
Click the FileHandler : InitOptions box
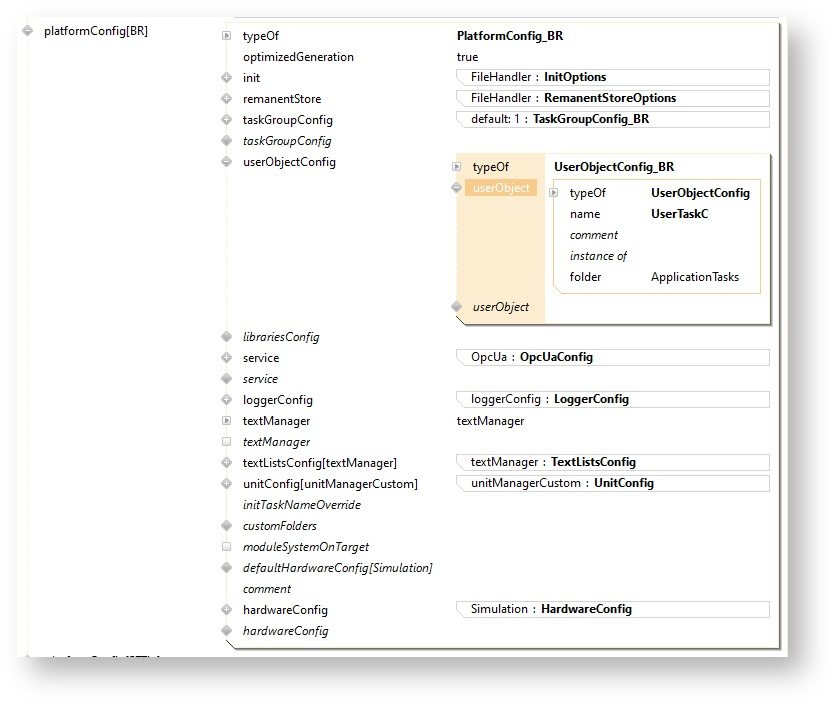pyautogui.click(x=612, y=78)
